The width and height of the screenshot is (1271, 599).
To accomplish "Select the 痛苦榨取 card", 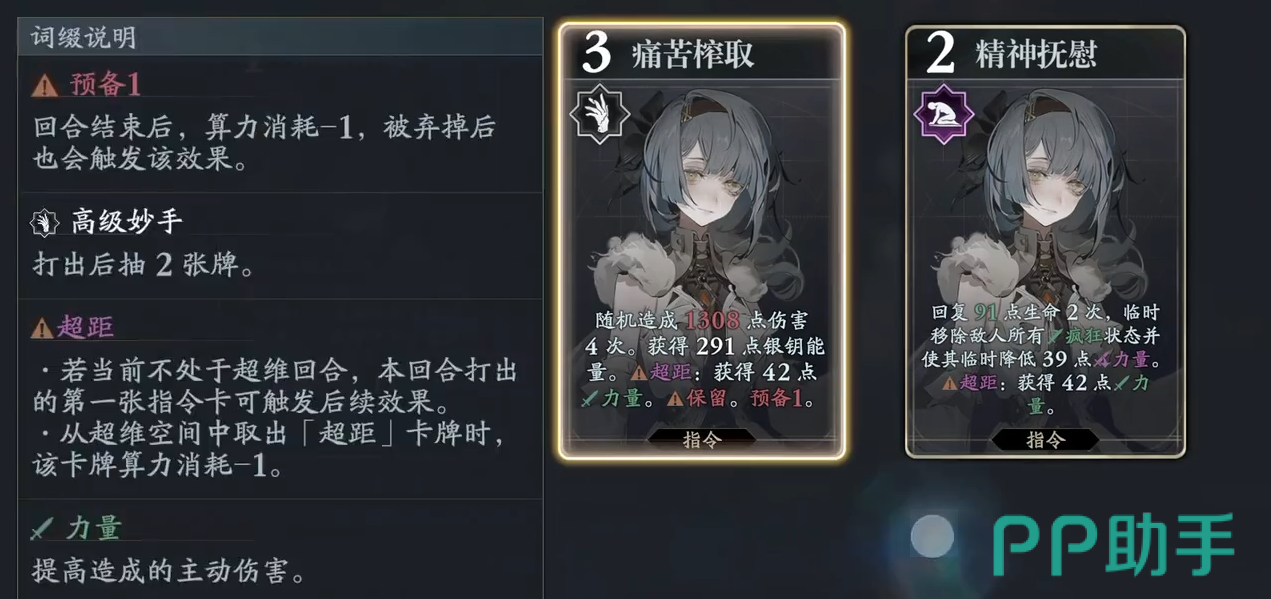I will [702, 241].
